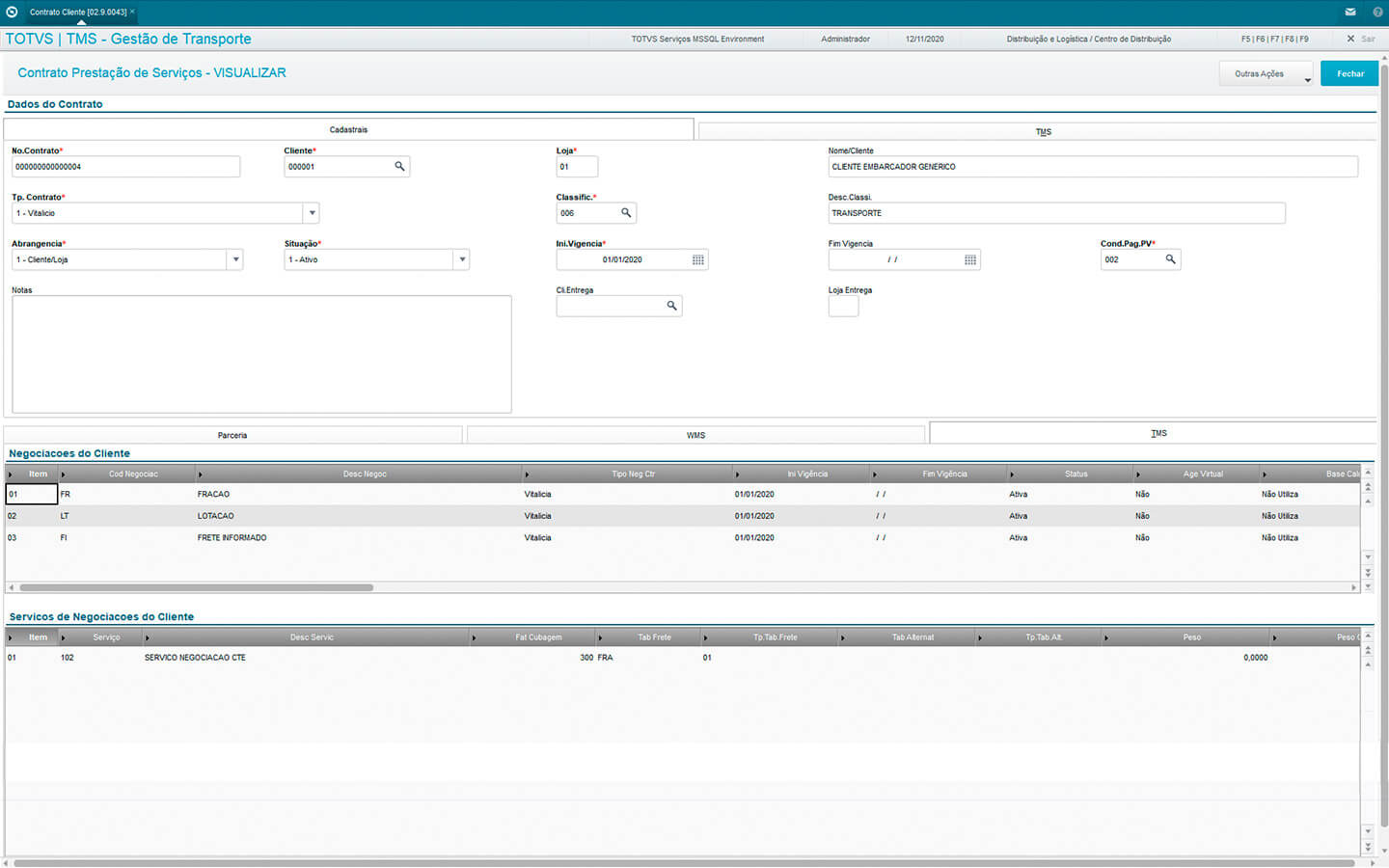Viewport: 1389px width, 868px height.
Task: Open the Ini.Vigencia calendar icon
Action: [698, 259]
